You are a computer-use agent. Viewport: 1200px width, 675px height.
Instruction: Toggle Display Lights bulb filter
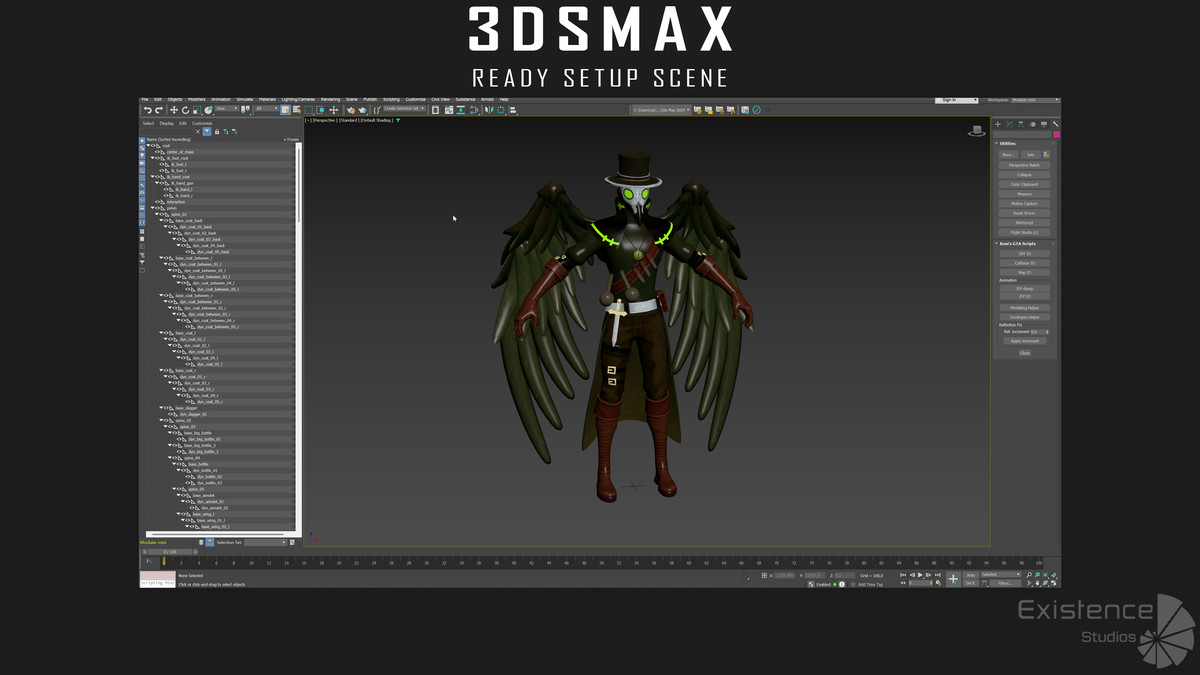142,155
